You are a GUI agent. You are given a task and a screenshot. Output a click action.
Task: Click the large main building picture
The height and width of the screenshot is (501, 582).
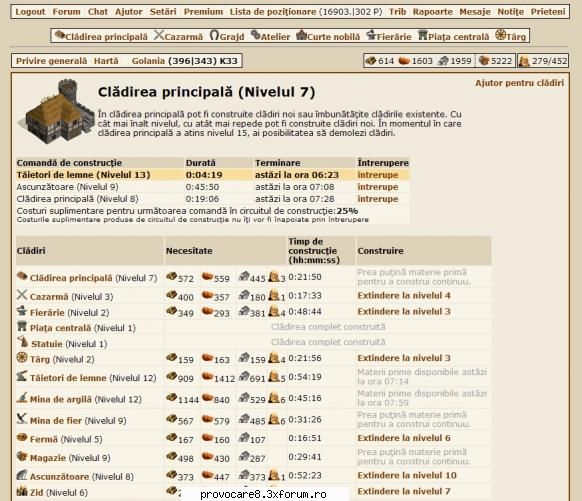[x=56, y=111]
